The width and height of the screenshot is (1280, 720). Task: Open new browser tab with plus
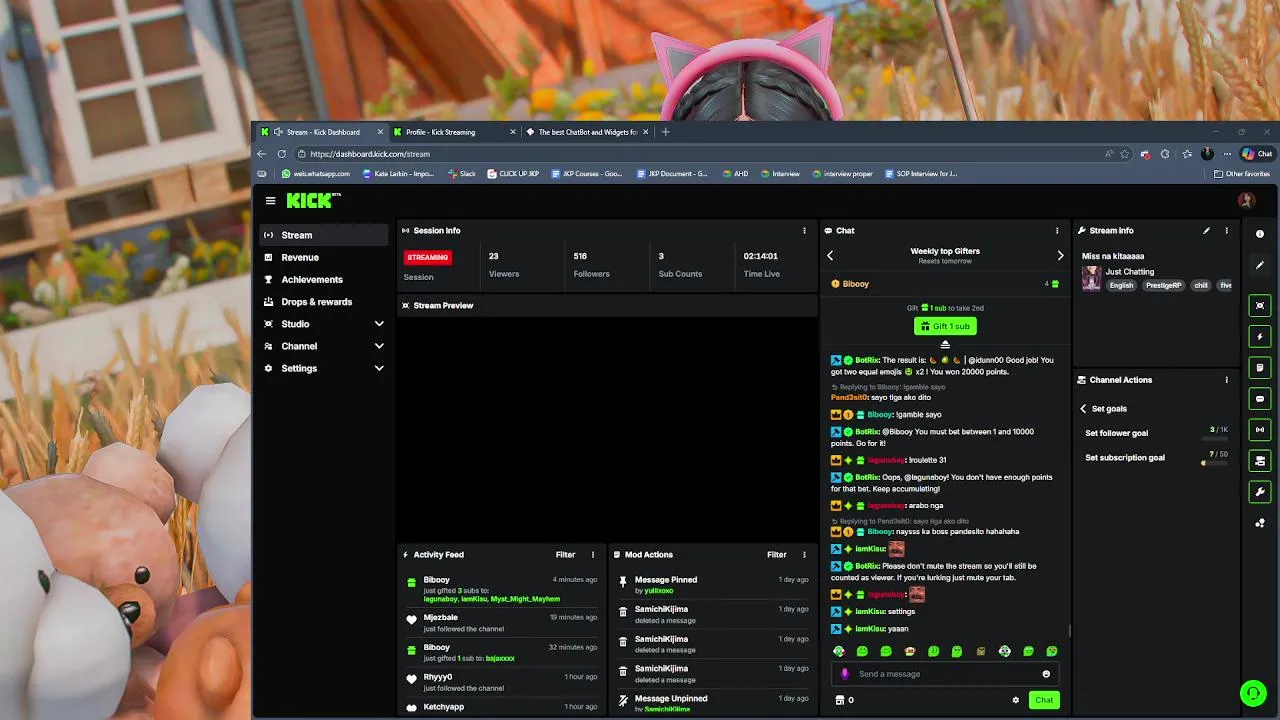(x=666, y=132)
